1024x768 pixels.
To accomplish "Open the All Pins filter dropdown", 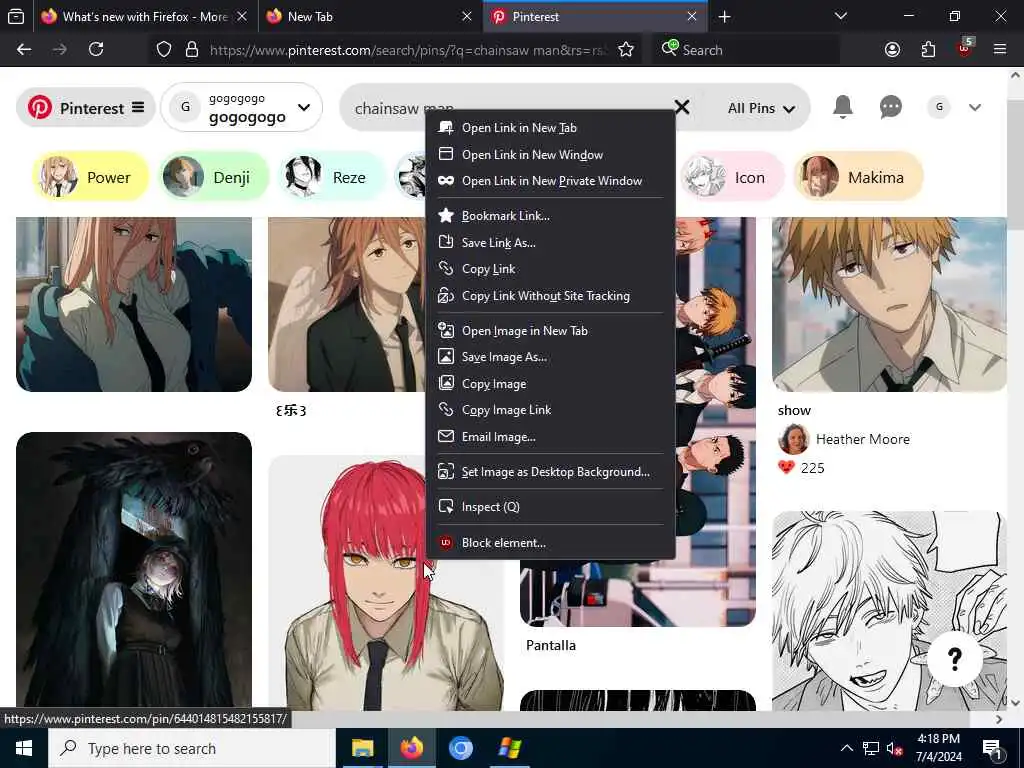I will click(x=761, y=108).
